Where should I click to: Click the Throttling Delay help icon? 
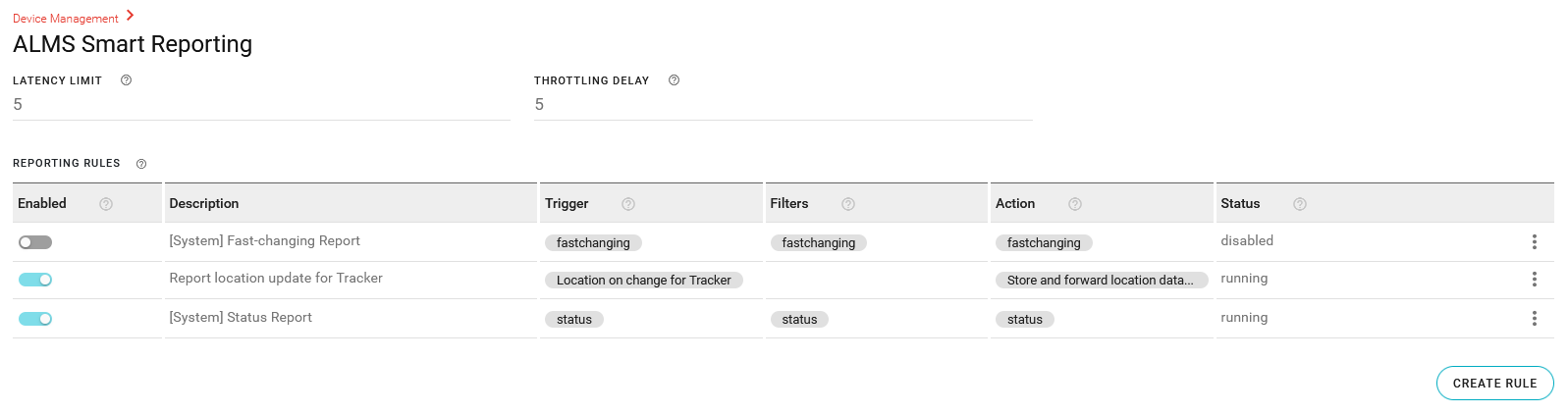pos(674,80)
